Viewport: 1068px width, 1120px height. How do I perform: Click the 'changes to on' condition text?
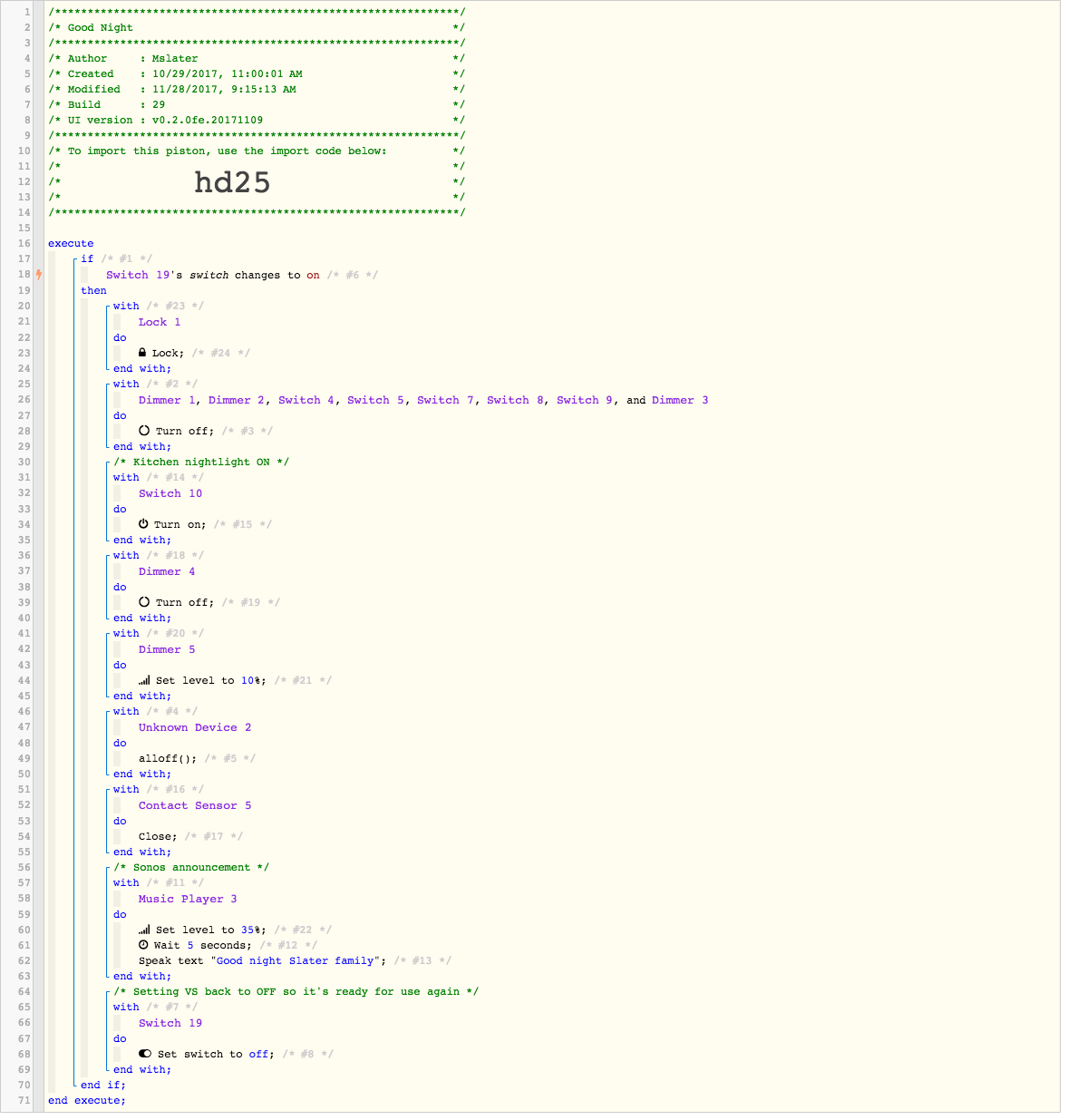point(277,275)
